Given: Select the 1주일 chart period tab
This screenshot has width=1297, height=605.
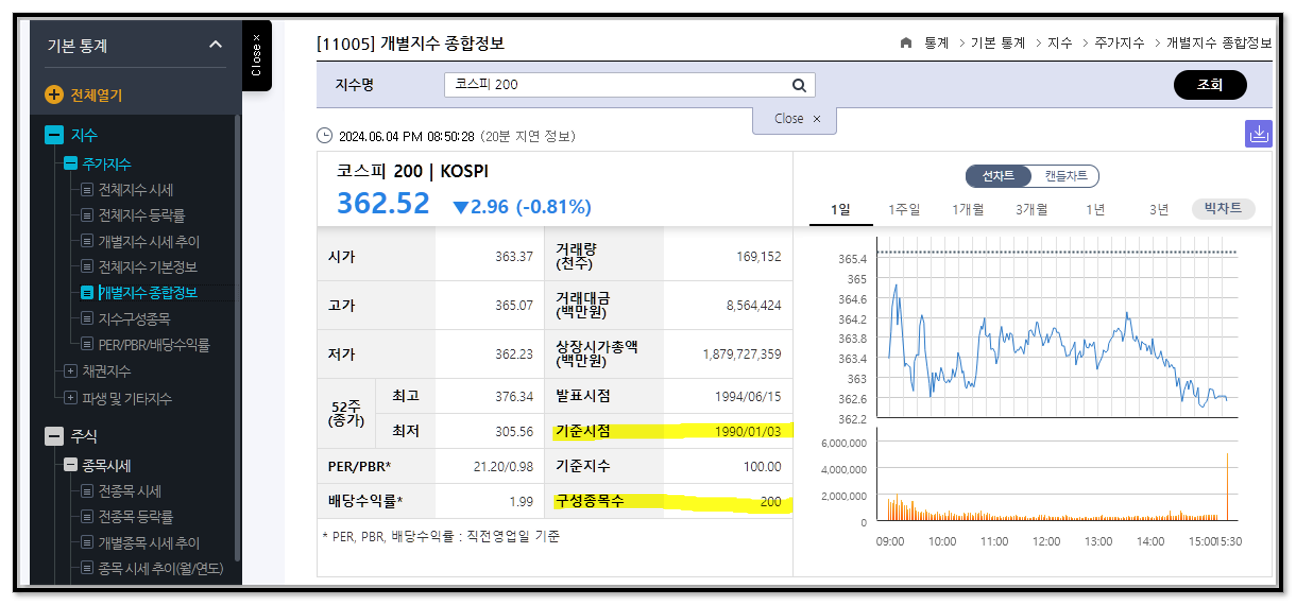Looking at the screenshot, I should coord(904,209).
